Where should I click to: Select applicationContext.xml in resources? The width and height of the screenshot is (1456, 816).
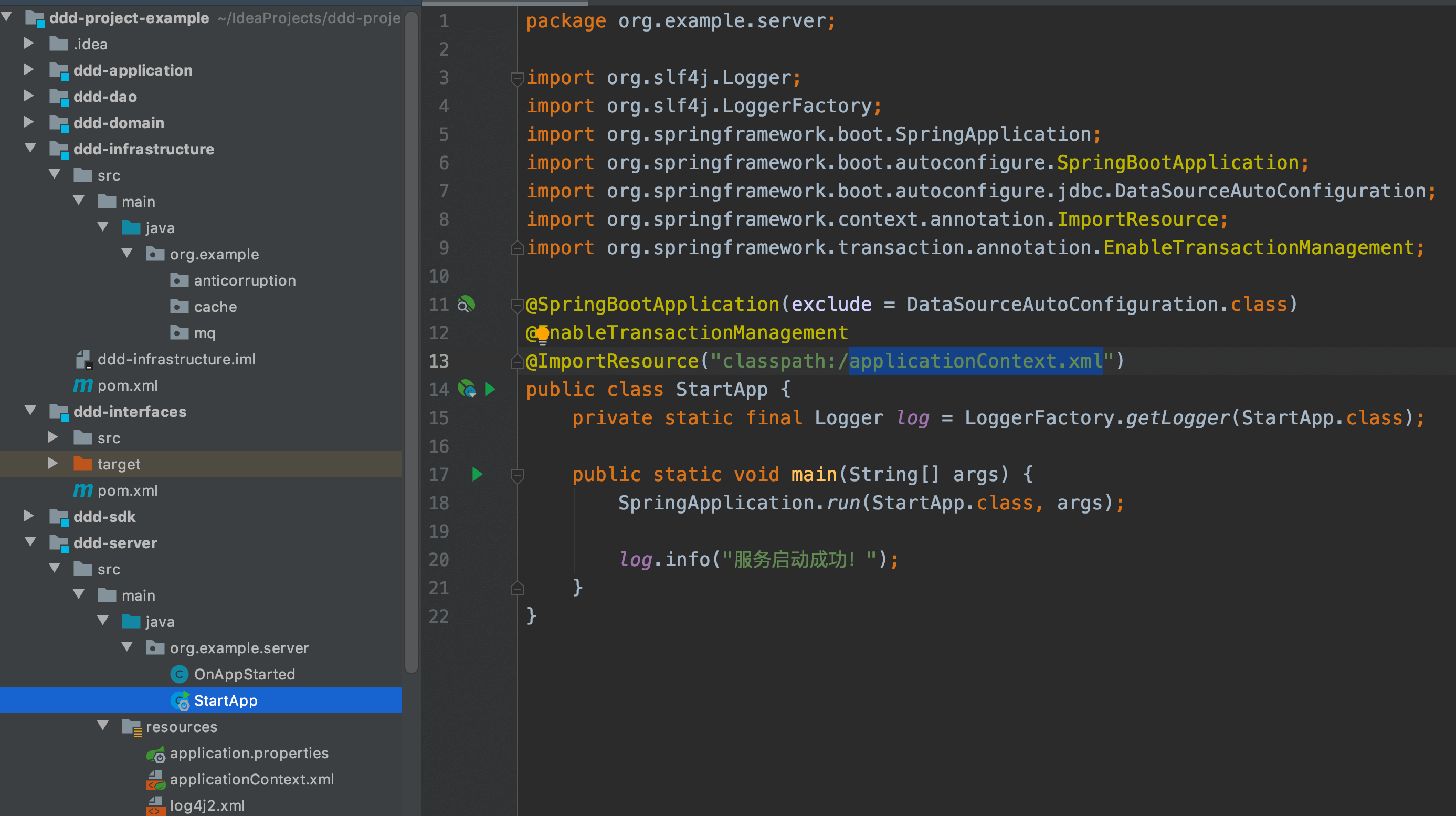tap(201, 779)
